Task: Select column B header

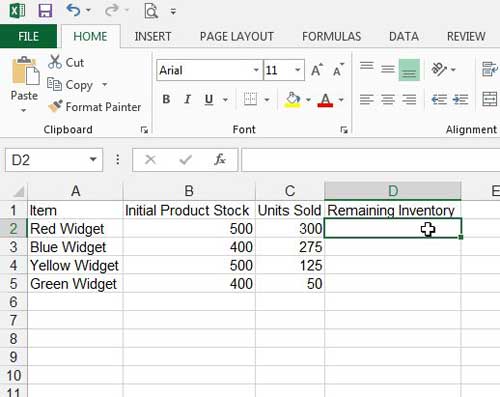Action: [x=189, y=191]
